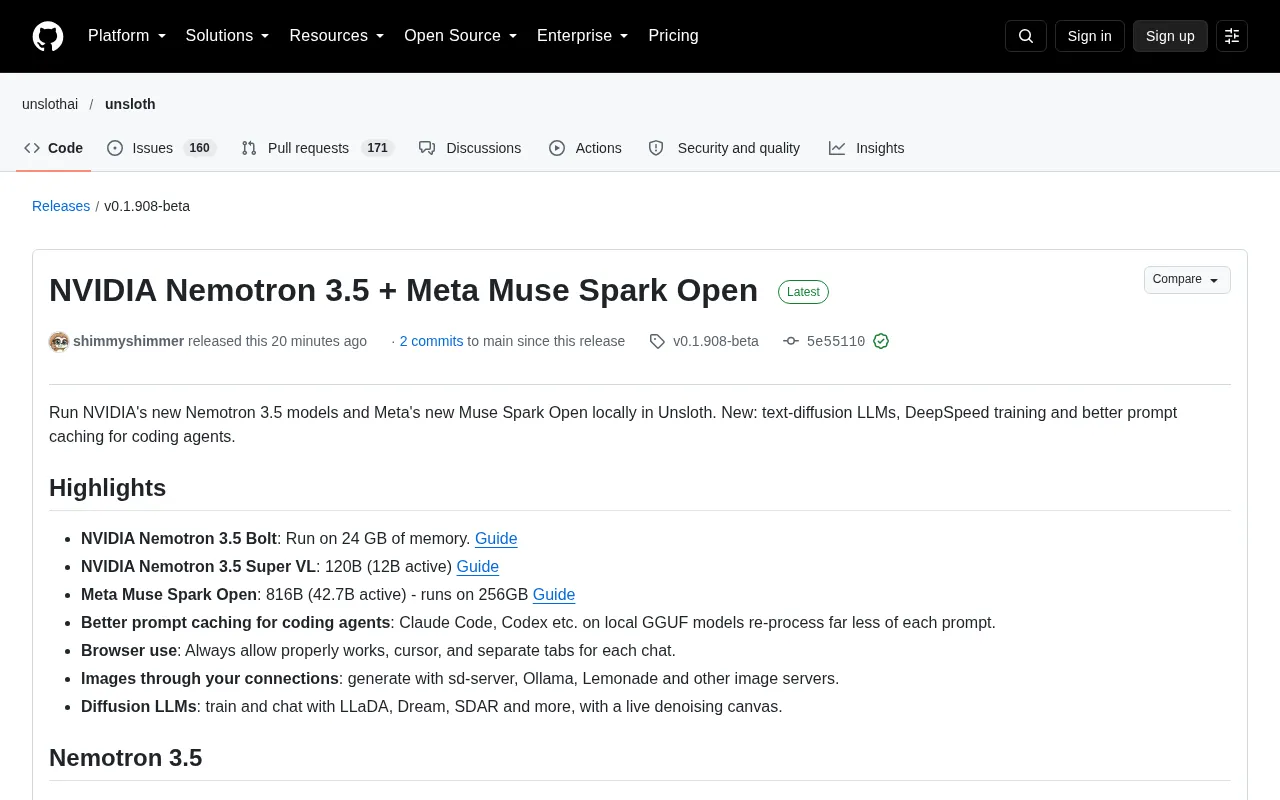This screenshot has width=1280, height=800.
Task: Click the Actions play icon
Action: (x=557, y=148)
